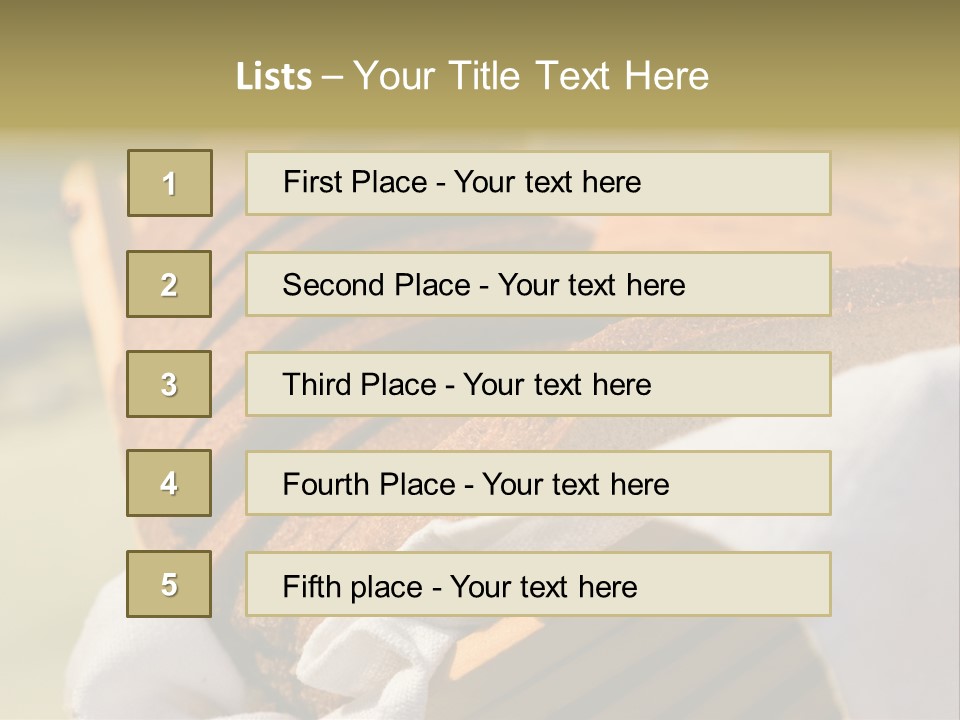Click 'Your text here' in First Place row

click(547, 182)
